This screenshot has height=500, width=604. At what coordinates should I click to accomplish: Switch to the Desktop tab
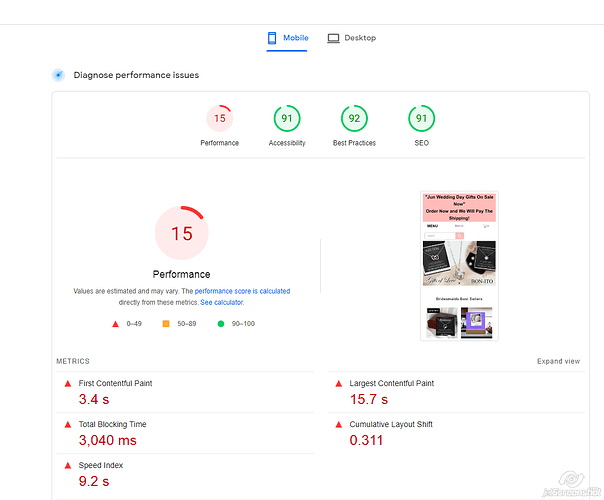click(352, 38)
